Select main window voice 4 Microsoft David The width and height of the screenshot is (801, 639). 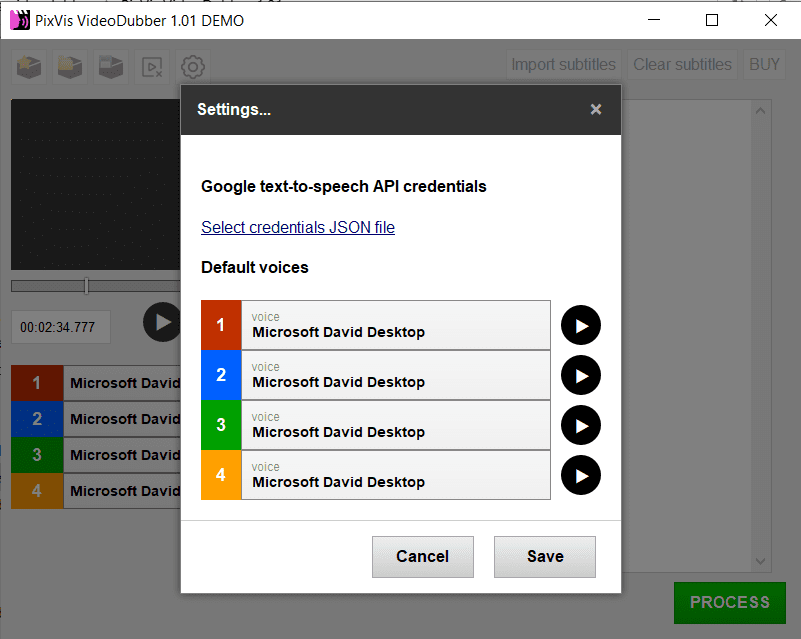pos(122,491)
